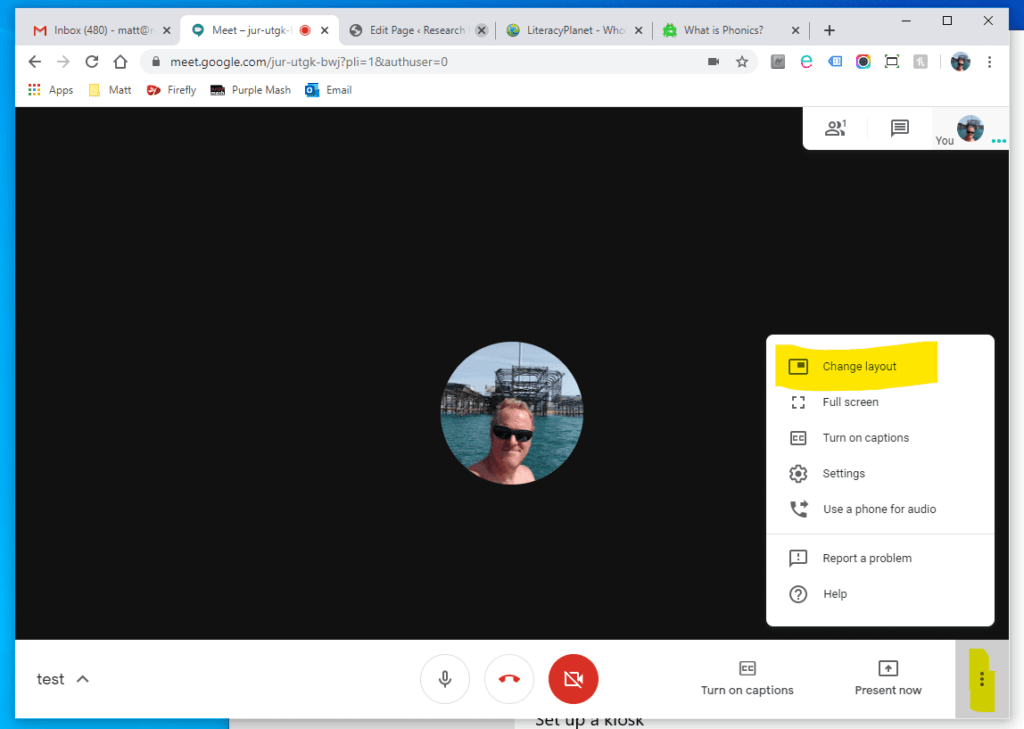
Task: Open the three-dot more options button
Action: click(x=982, y=679)
